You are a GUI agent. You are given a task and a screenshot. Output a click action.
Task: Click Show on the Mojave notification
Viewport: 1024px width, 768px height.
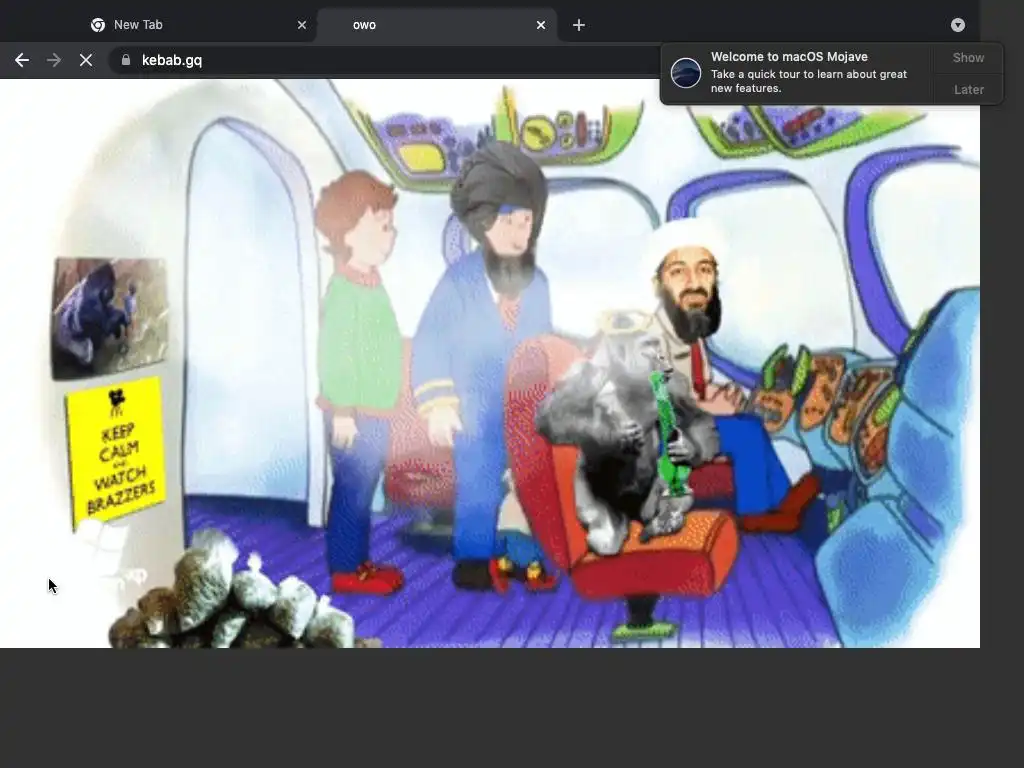pos(968,57)
